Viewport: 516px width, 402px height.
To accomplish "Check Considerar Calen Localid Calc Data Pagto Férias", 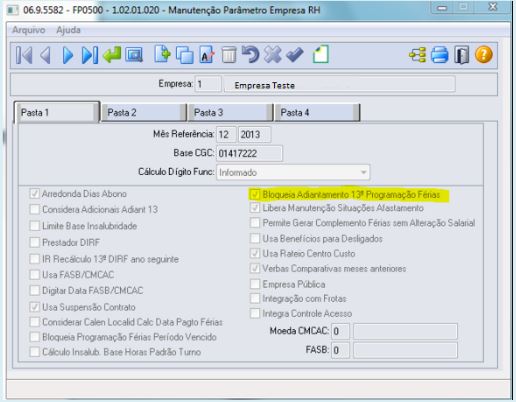I will click(35, 322).
